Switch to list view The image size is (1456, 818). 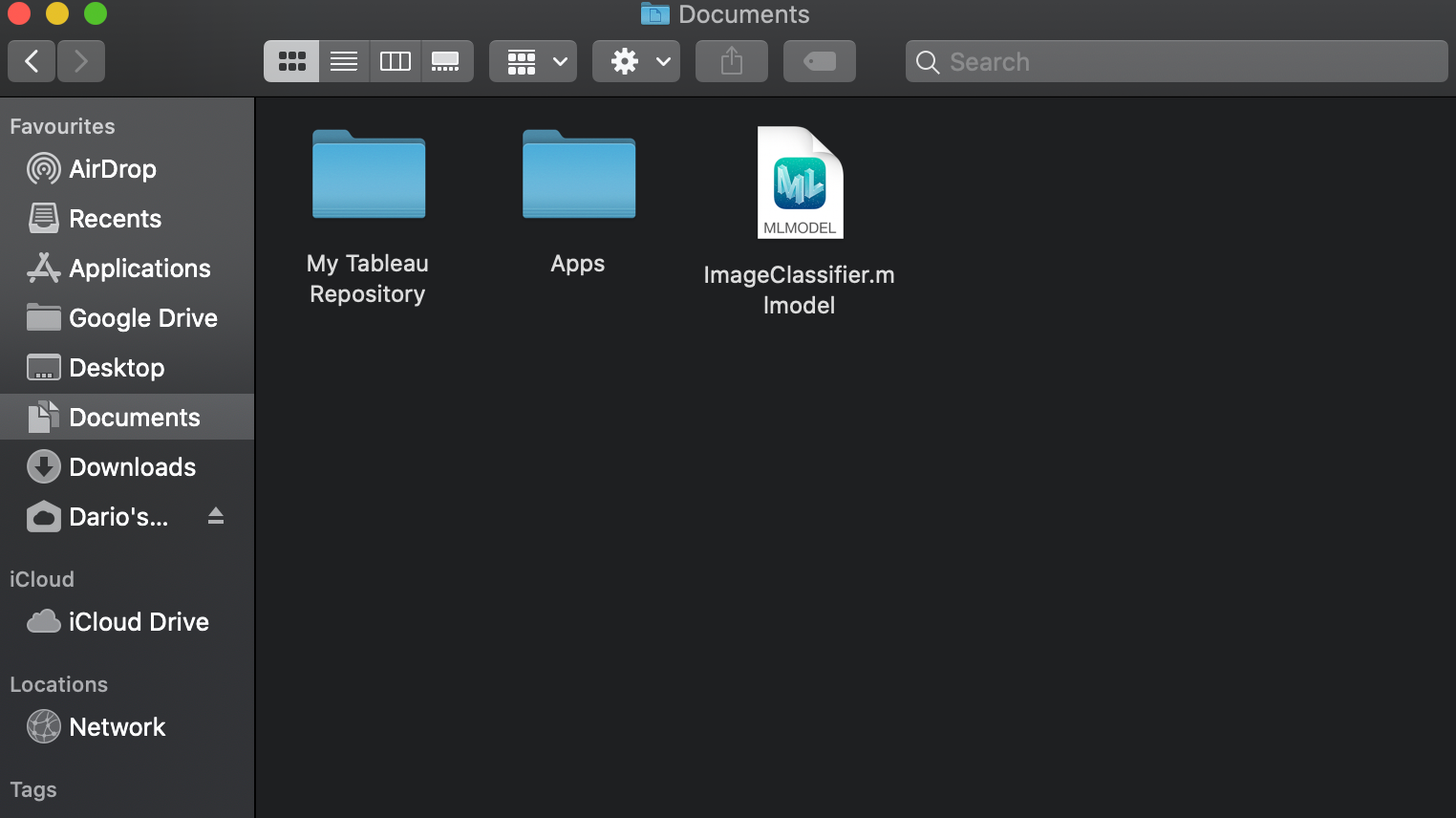(x=344, y=61)
